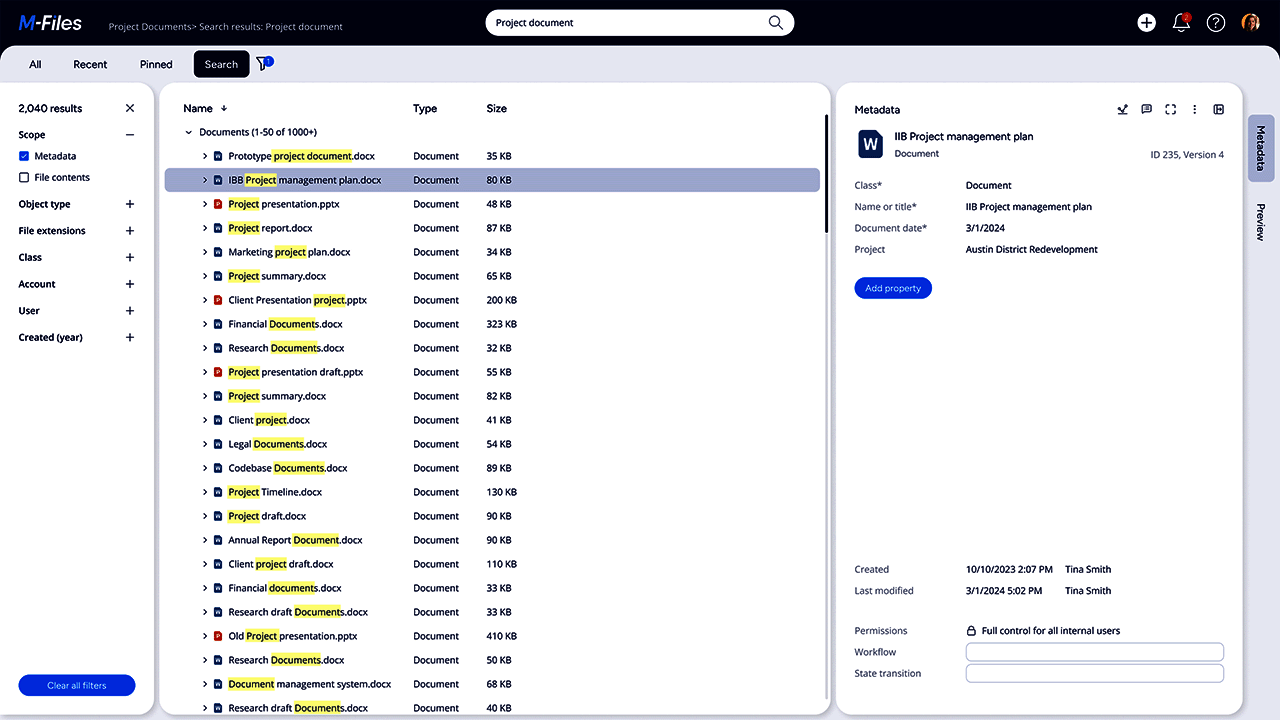
Task: Enable the File contents checkbox
Action: tap(24, 178)
